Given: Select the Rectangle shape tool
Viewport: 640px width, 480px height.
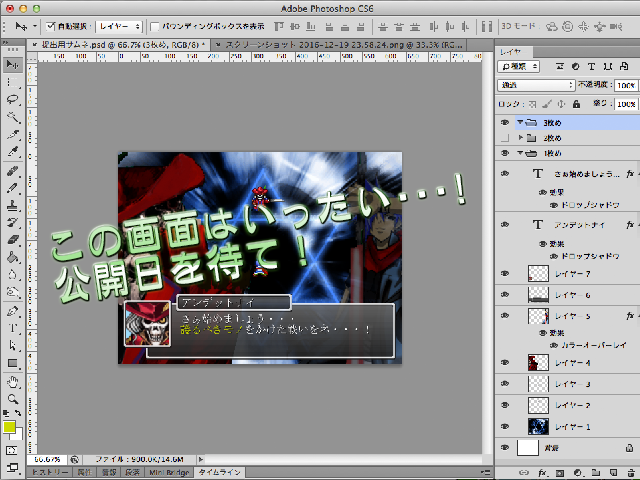Looking at the screenshot, I should pos(13,363).
